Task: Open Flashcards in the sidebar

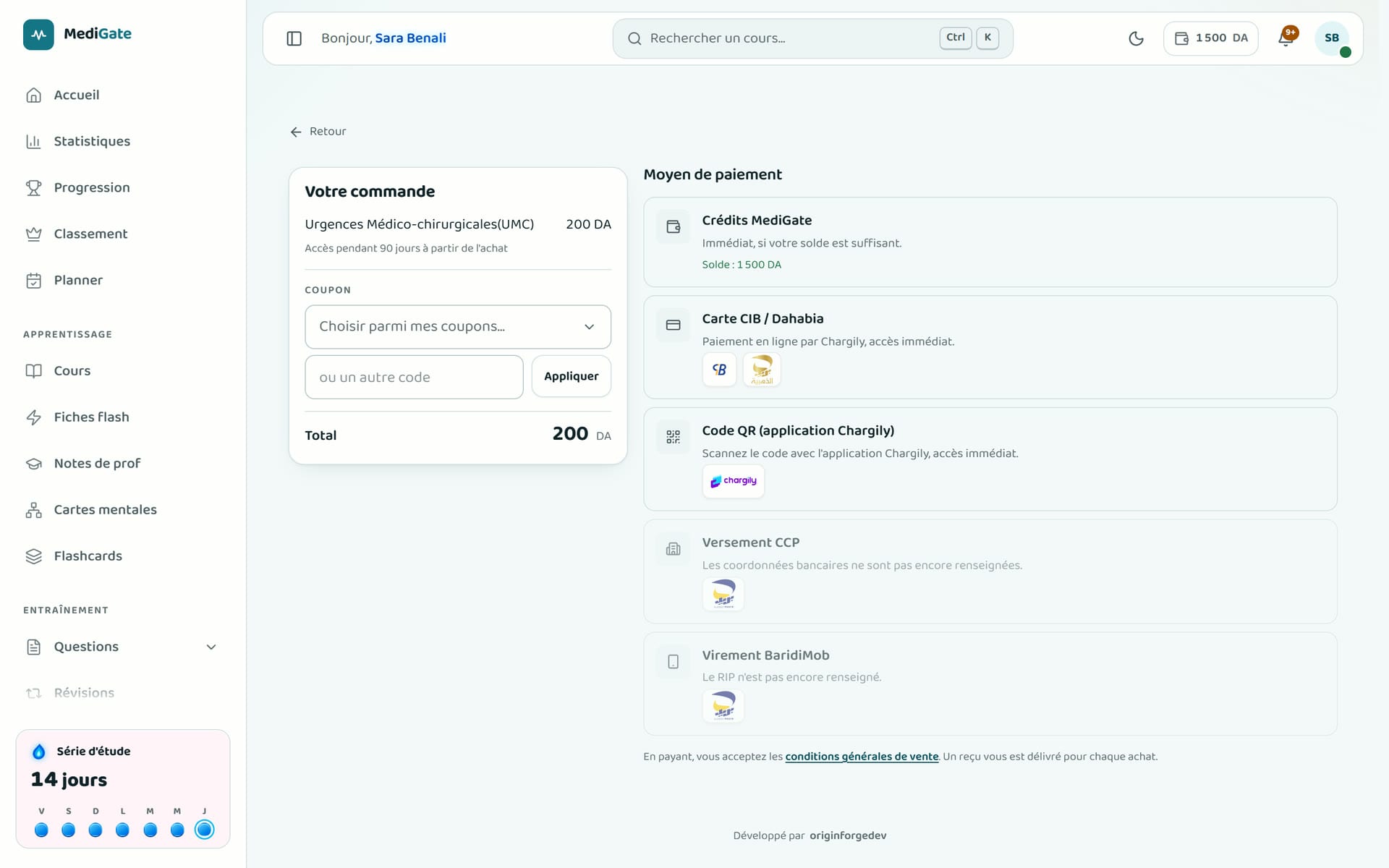Action: coord(123,556)
